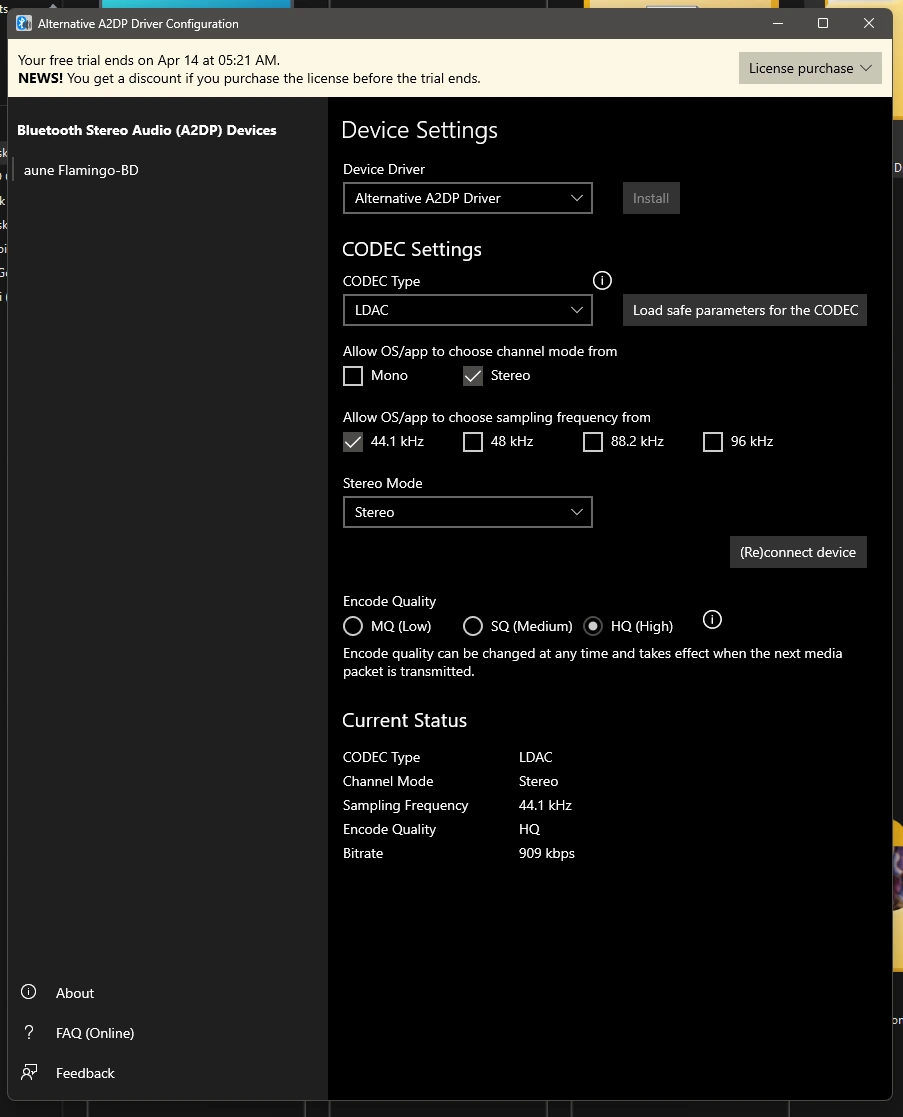The width and height of the screenshot is (903, 1117).
Task: Click the Current Status heading
Action: tap(404, 720)
